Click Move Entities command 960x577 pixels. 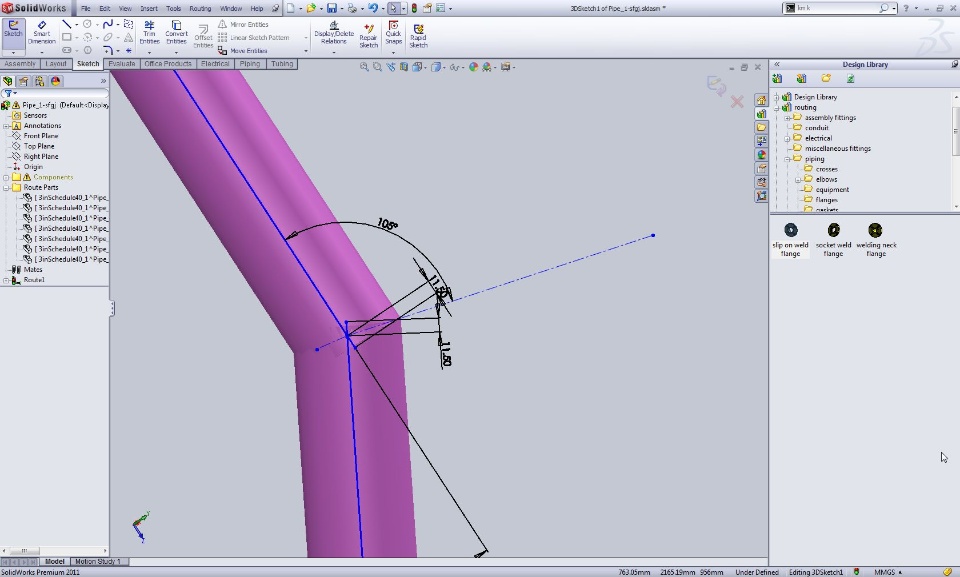coord(243,51)
